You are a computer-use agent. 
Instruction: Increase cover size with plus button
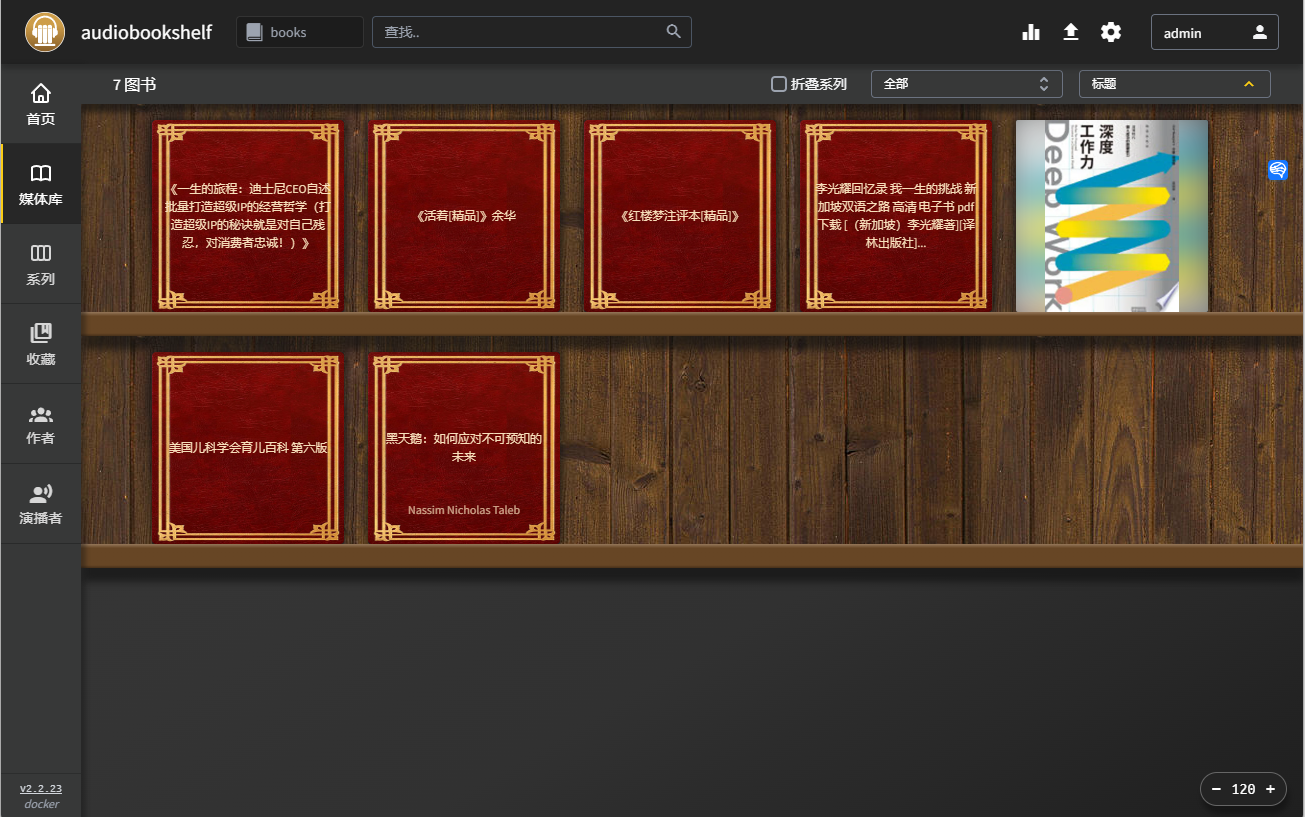1270,789
